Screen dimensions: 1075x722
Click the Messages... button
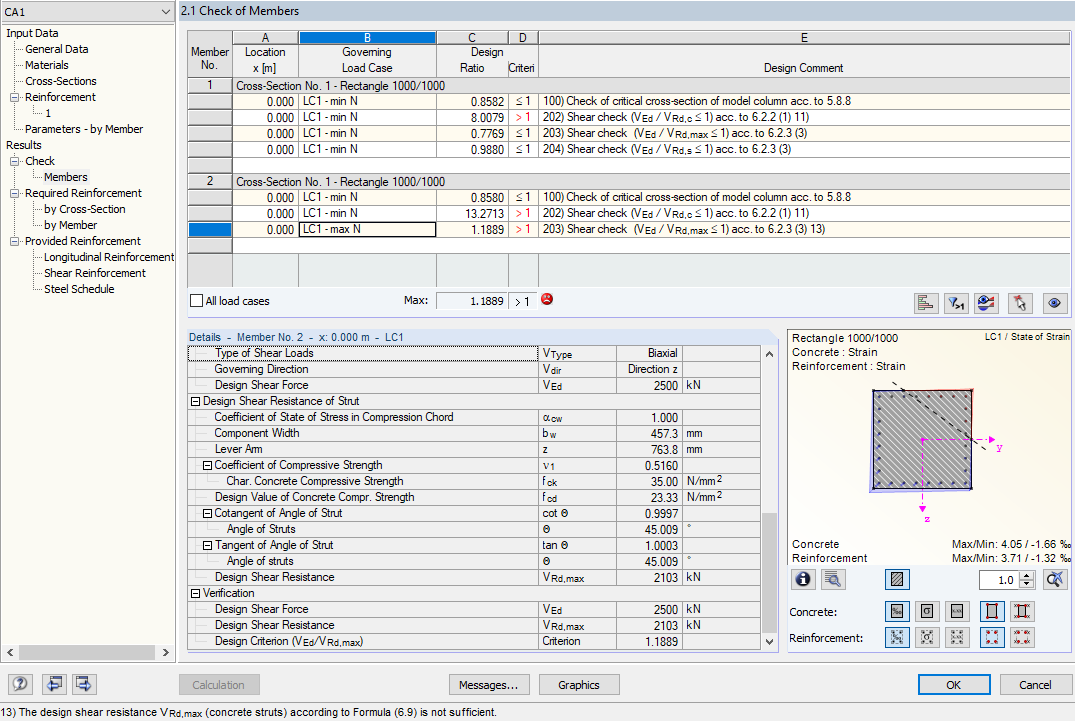click(488, 684)
